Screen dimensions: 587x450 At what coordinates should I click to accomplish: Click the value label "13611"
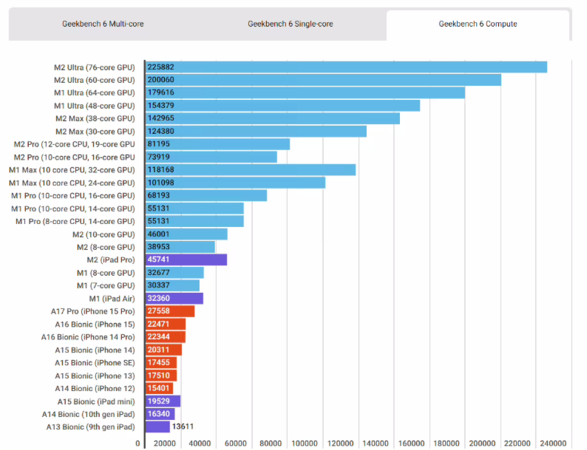point(183,426)
